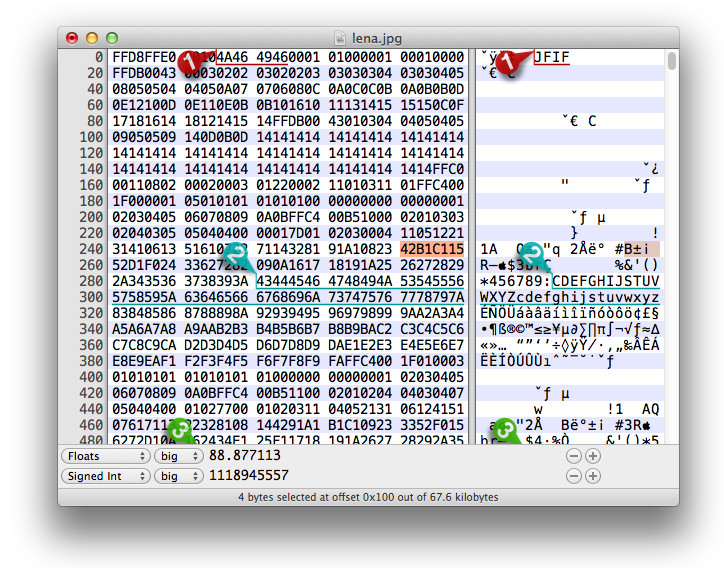
Task: Change endianness dropdown in Signed Int row
Action: click(x=179, y=476)
